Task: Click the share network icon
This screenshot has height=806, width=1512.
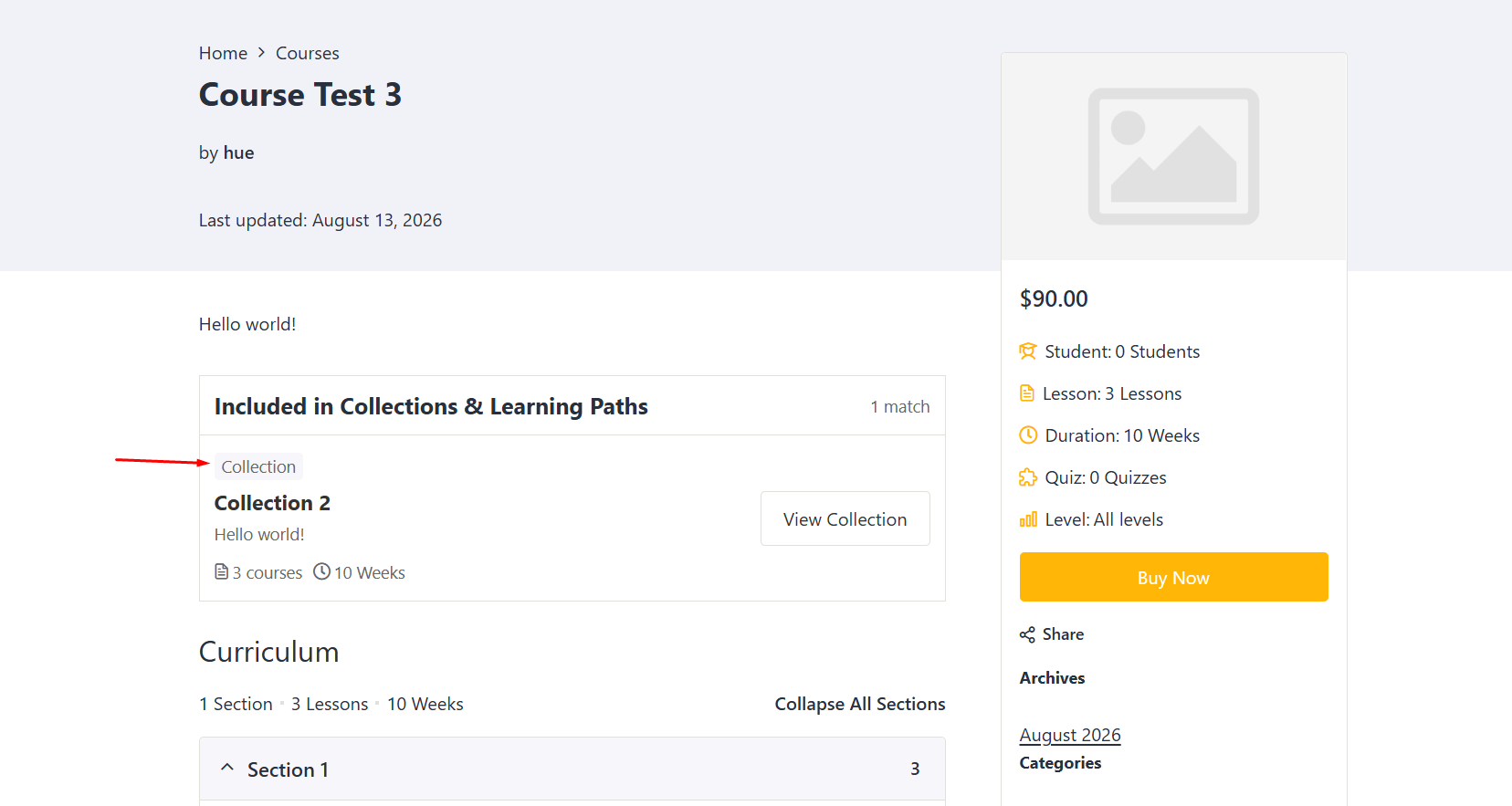Action: tap(1027, 635)
